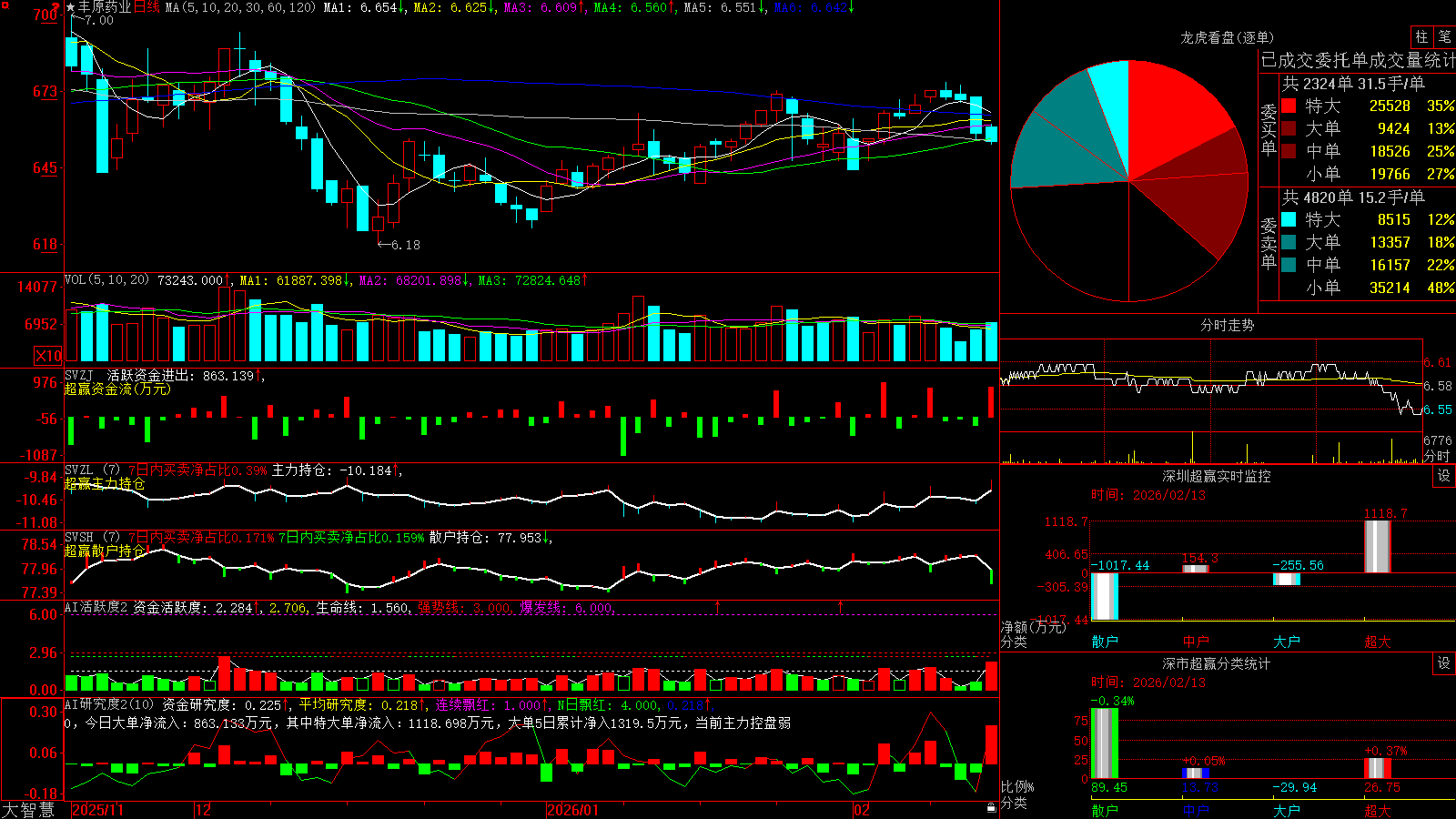Click the red question mark help icon
Screen dimensions: 1456x819
tap(56, 8)
